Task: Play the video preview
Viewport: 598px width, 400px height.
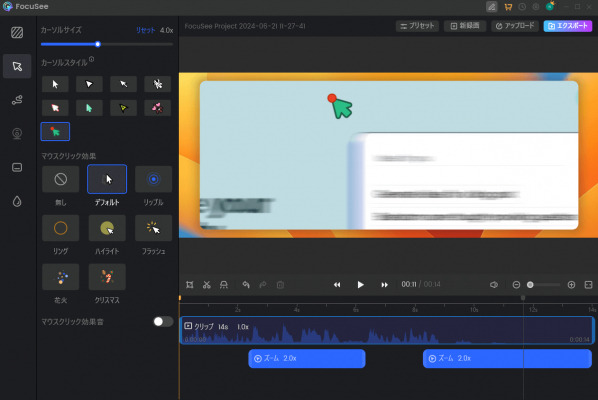Action: click(360, 285)
